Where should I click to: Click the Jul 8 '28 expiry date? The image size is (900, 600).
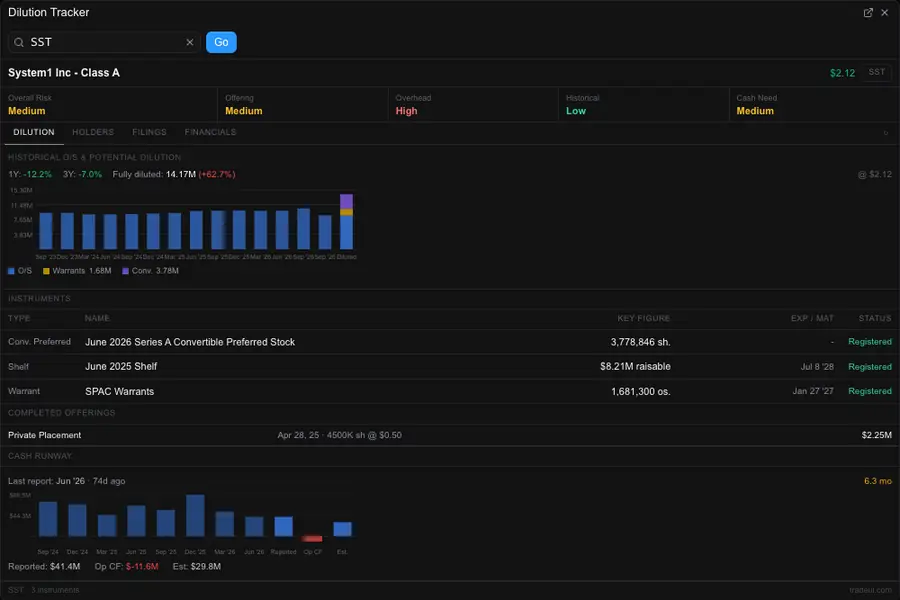tap(817, 367)
